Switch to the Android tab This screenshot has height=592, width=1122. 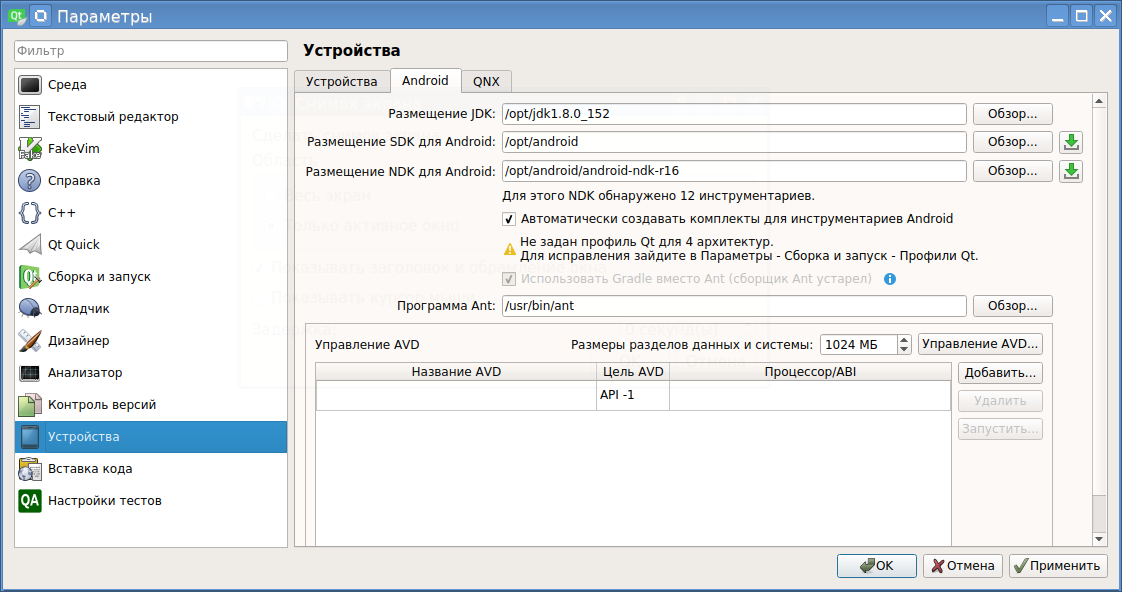click(x=425, y=81)
